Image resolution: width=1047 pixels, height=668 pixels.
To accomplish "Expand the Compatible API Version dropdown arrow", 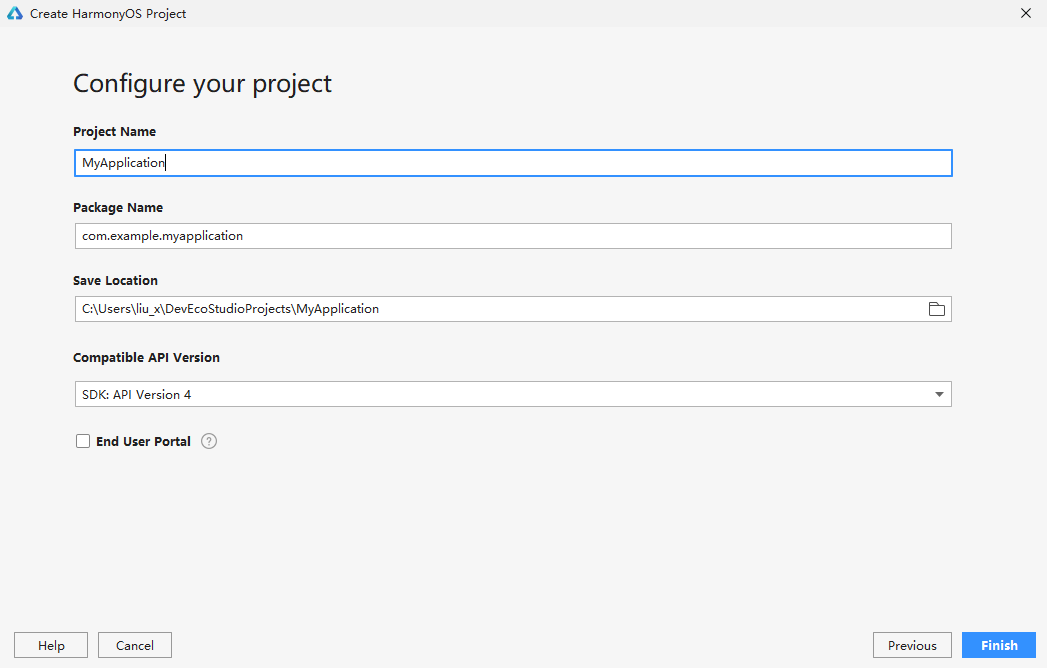I will tap(939, 395).
